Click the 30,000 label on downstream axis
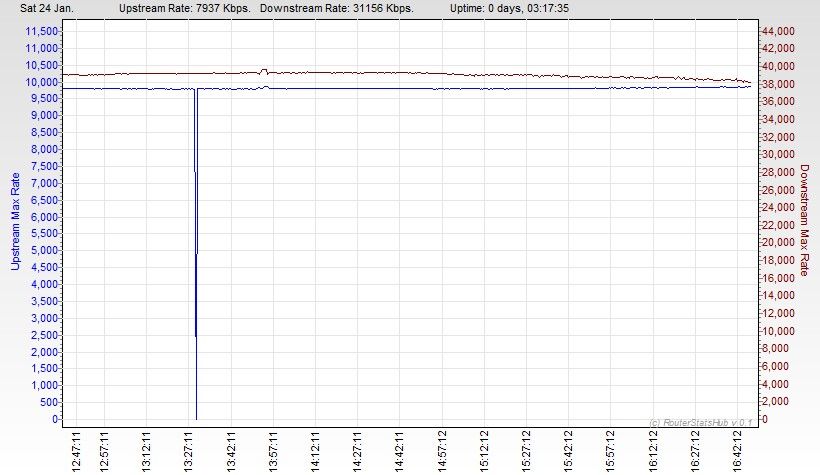Image resolution: width=820 pixels, height=475 pixels. click(x=778, y=154)
